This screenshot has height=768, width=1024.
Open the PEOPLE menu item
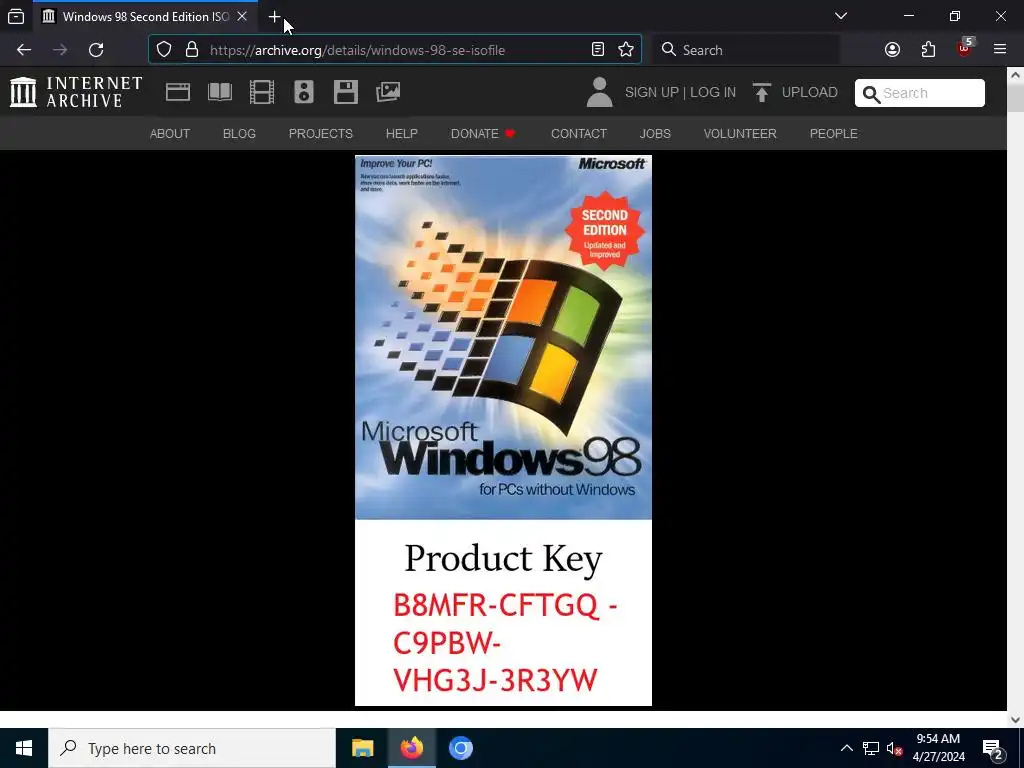(833, 134)
